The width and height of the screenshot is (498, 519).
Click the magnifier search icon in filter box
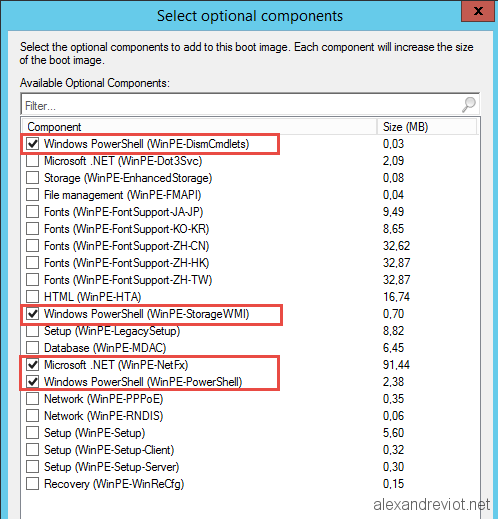(468, 105)
